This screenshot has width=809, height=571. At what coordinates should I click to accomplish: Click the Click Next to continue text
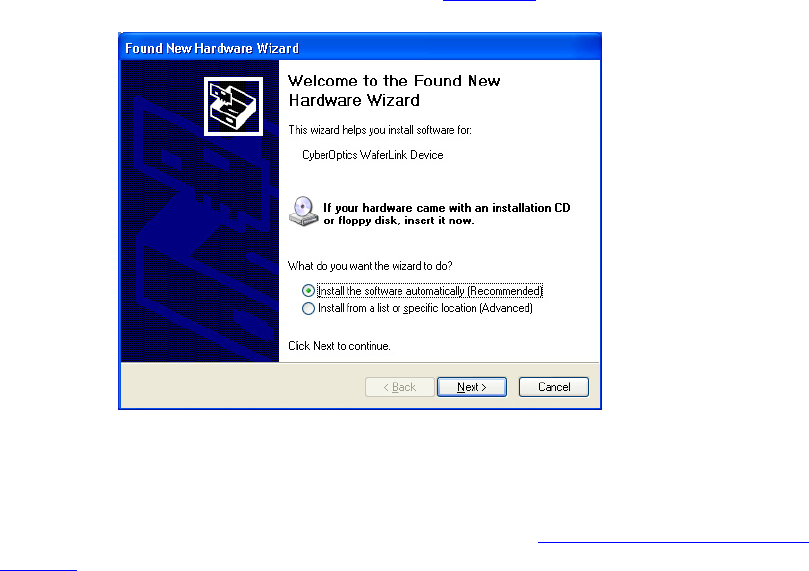[x=339, y=346]
